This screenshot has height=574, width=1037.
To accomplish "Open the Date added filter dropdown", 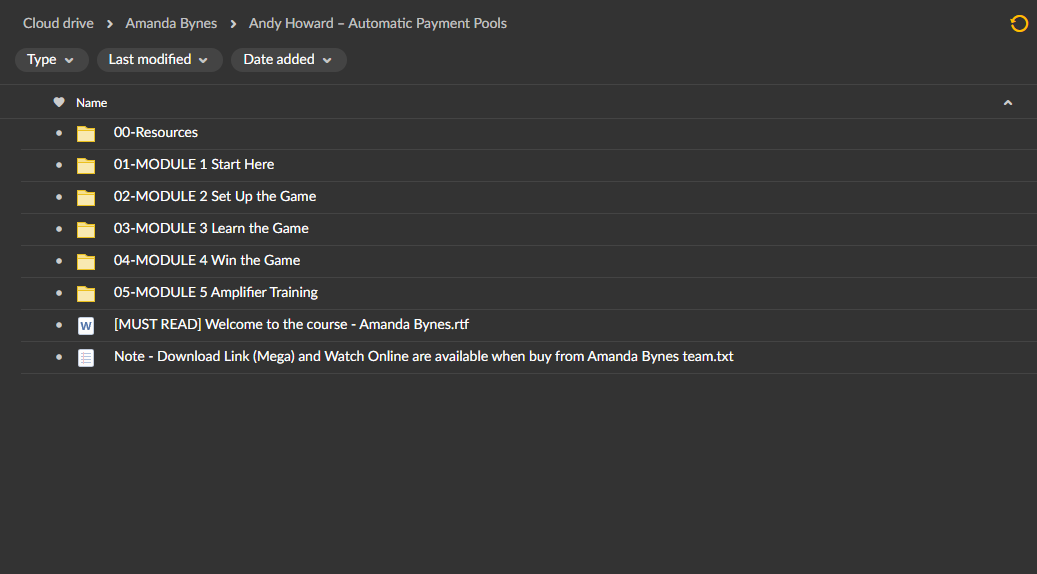I will 288,60.
